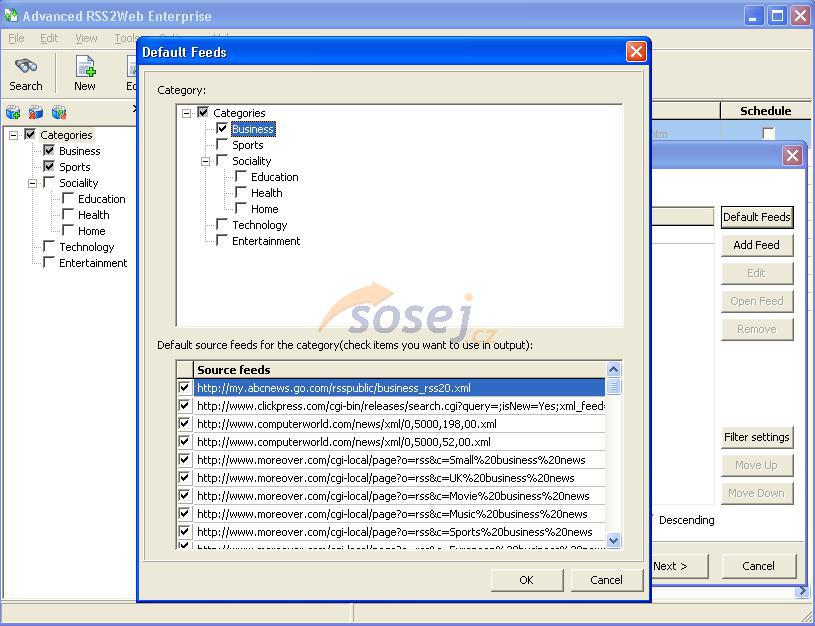The height and width of the screenshot is (626, 815).
Task: Collapse Sociality node in the main sidebar tree
Action: (32, 183)
